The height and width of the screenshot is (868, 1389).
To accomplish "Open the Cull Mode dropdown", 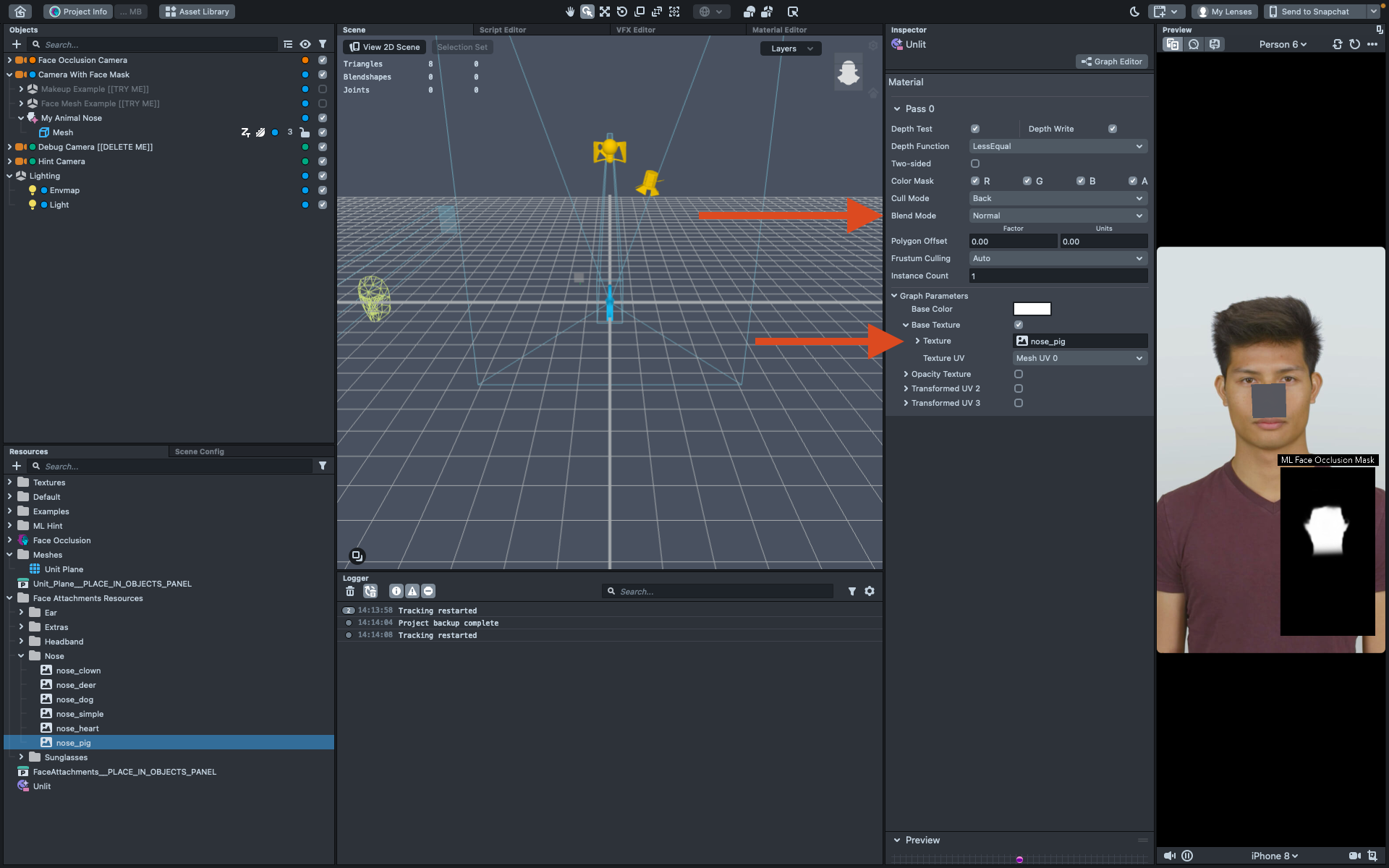I will (x=1058, y=198).
